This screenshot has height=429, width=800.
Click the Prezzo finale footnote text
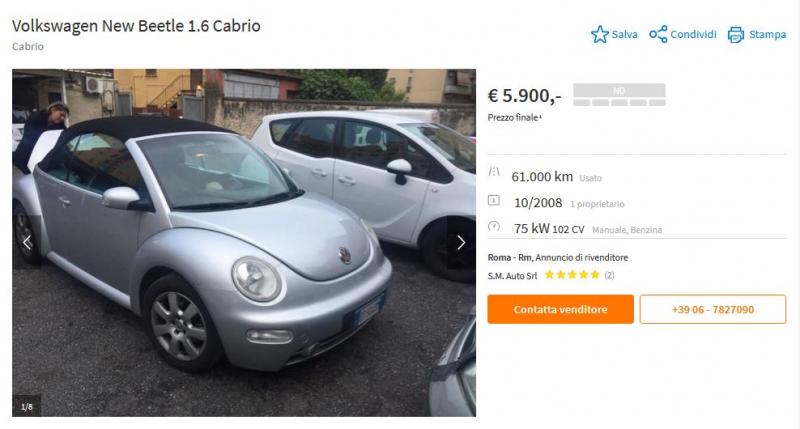pos(514,117)
